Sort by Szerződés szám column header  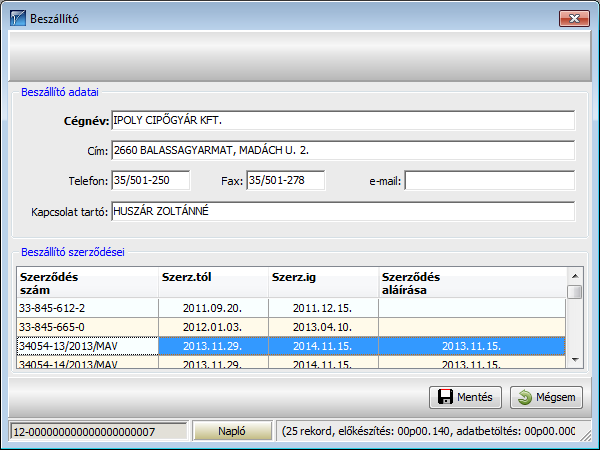(x=88, y=283)
